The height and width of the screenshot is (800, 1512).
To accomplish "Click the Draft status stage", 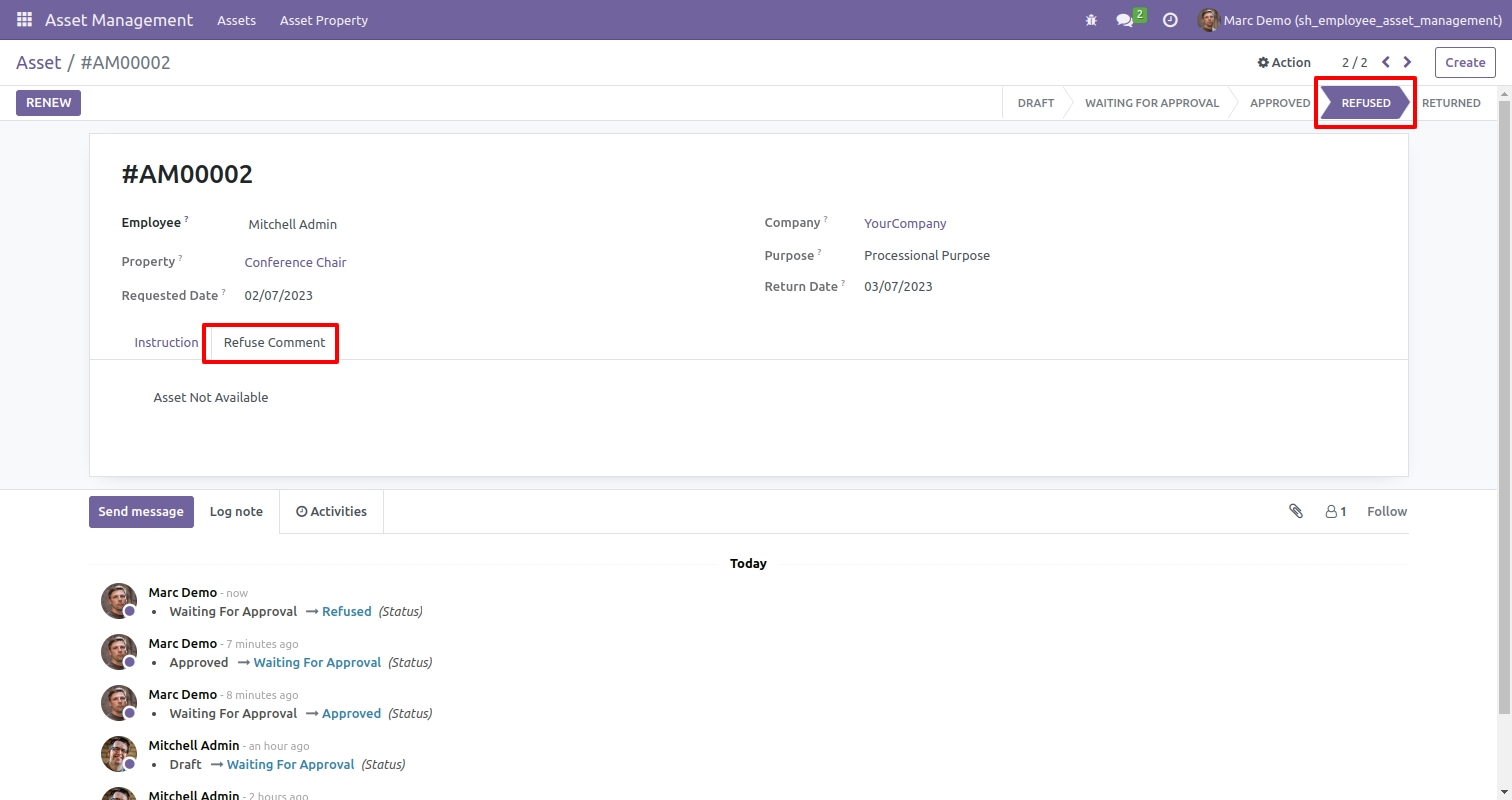I will pos(1036,103).
